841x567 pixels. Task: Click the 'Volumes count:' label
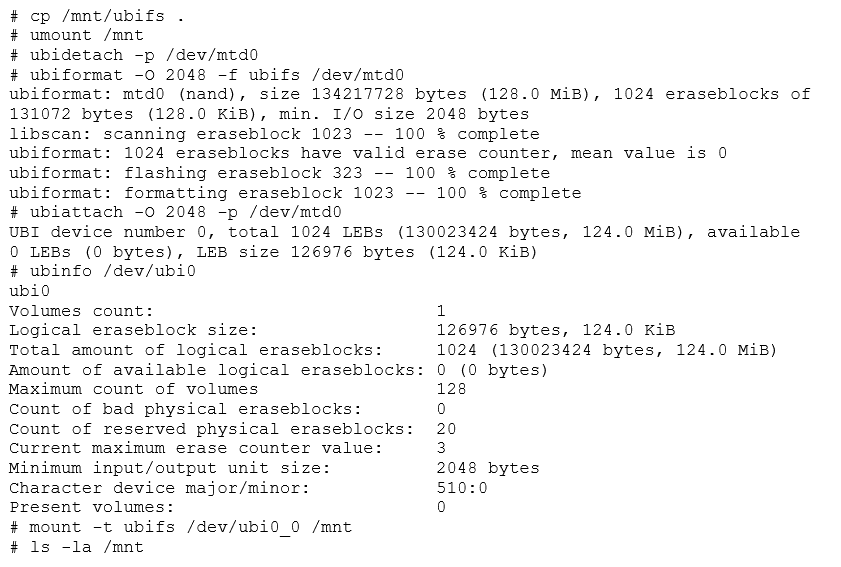tap(82, 311)
